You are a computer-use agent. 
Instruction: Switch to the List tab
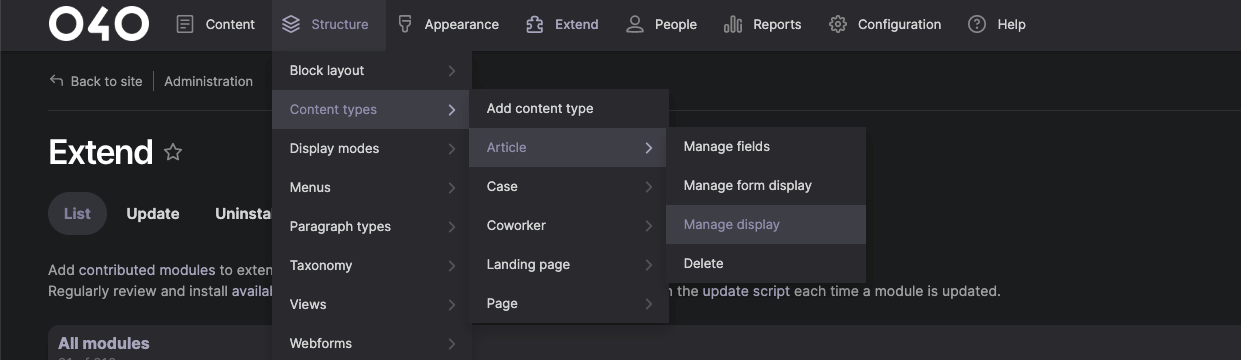coord(77,214)
